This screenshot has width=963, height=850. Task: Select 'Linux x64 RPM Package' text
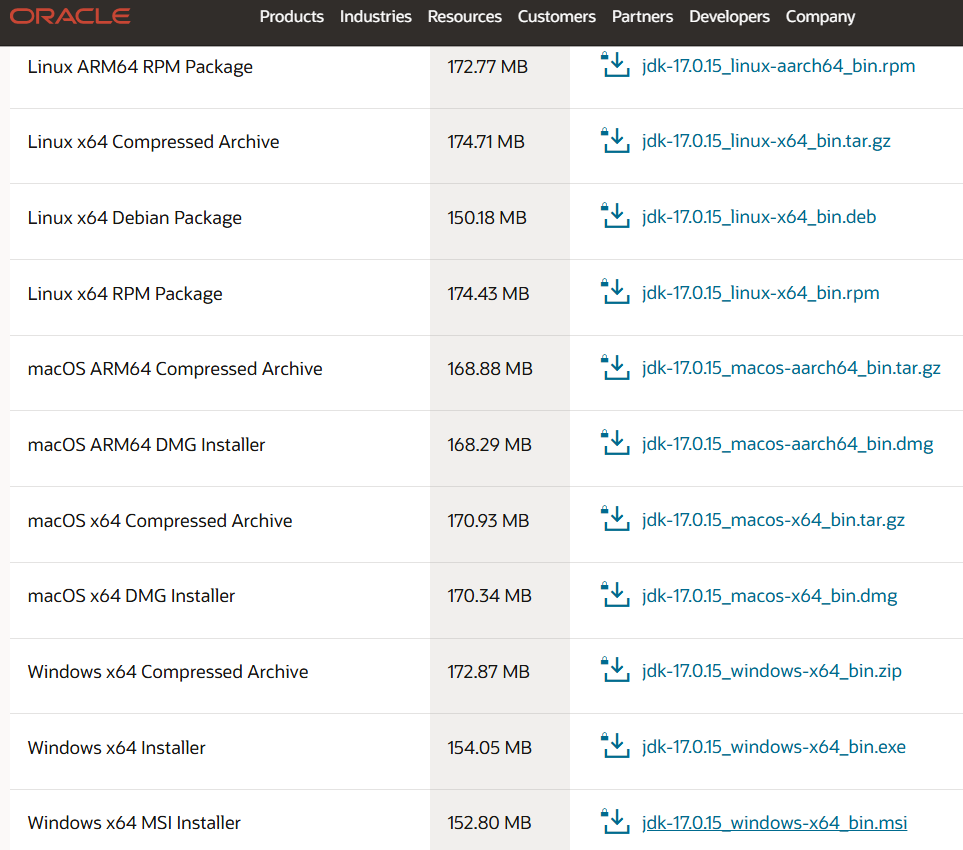click(x=125, y=294)
